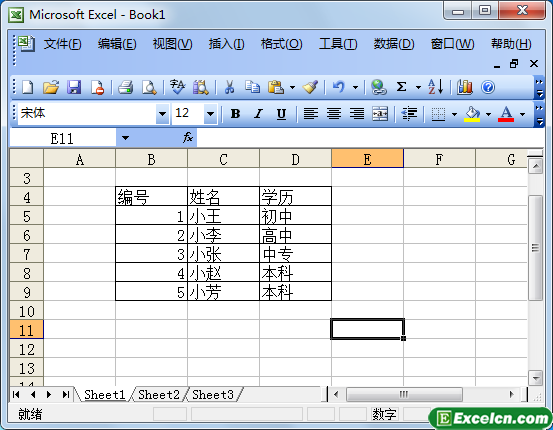
Task: Copy selection with the Copy icon
Action: tap(253, 87)
